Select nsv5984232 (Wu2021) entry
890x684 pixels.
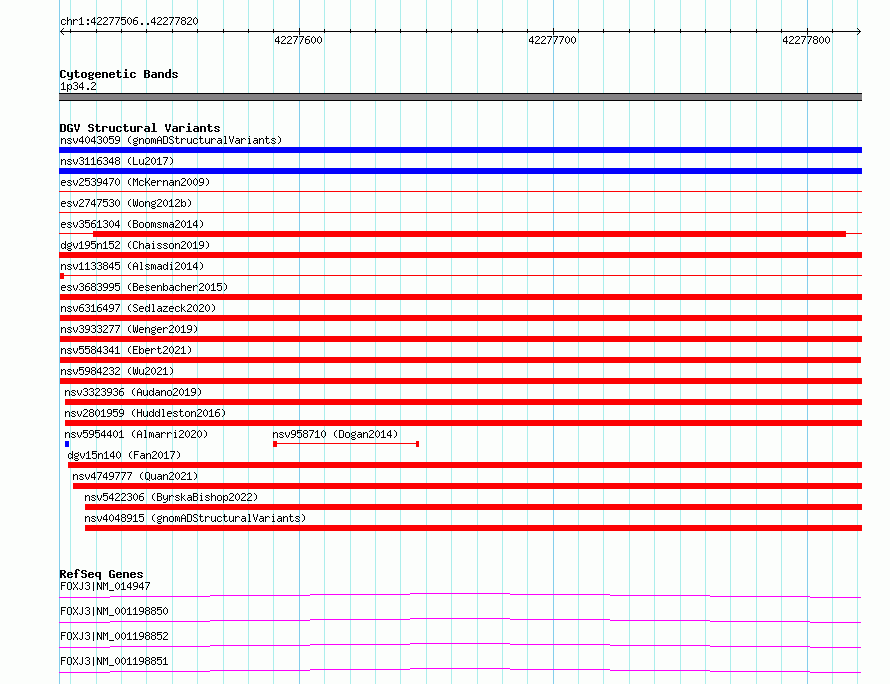(x=117, y=371)
